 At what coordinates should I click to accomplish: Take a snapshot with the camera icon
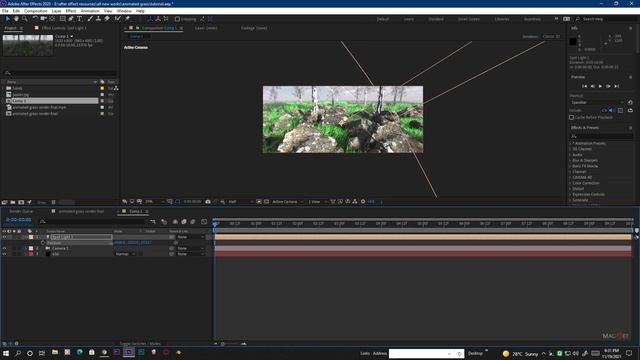click(208, 202)
